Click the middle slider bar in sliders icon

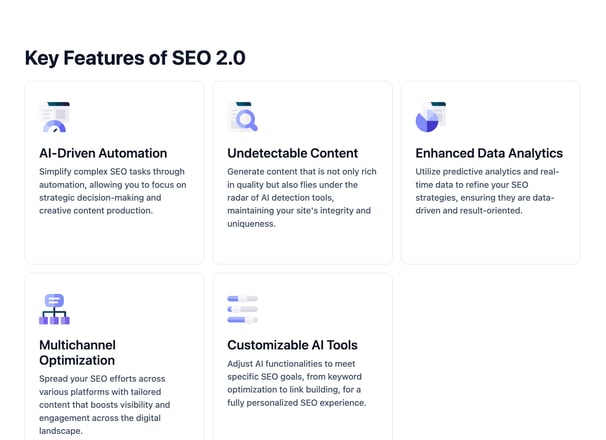243,309
